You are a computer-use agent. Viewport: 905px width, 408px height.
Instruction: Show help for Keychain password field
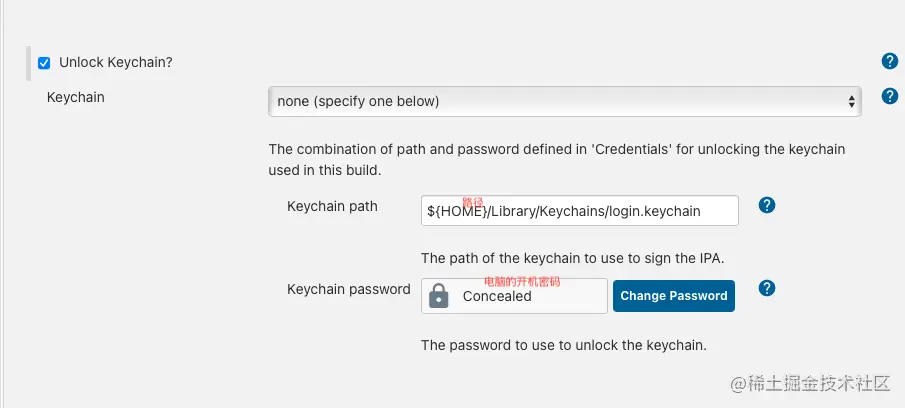pos(767,288)
